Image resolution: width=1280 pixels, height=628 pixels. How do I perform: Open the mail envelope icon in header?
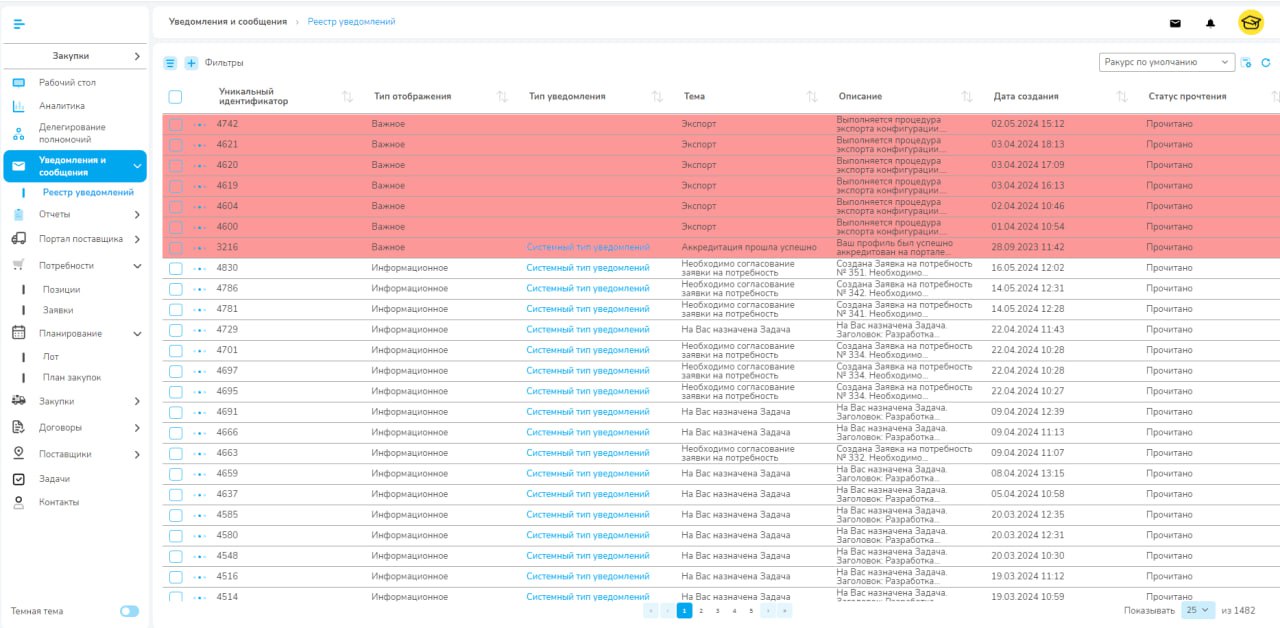(1175, 23)
